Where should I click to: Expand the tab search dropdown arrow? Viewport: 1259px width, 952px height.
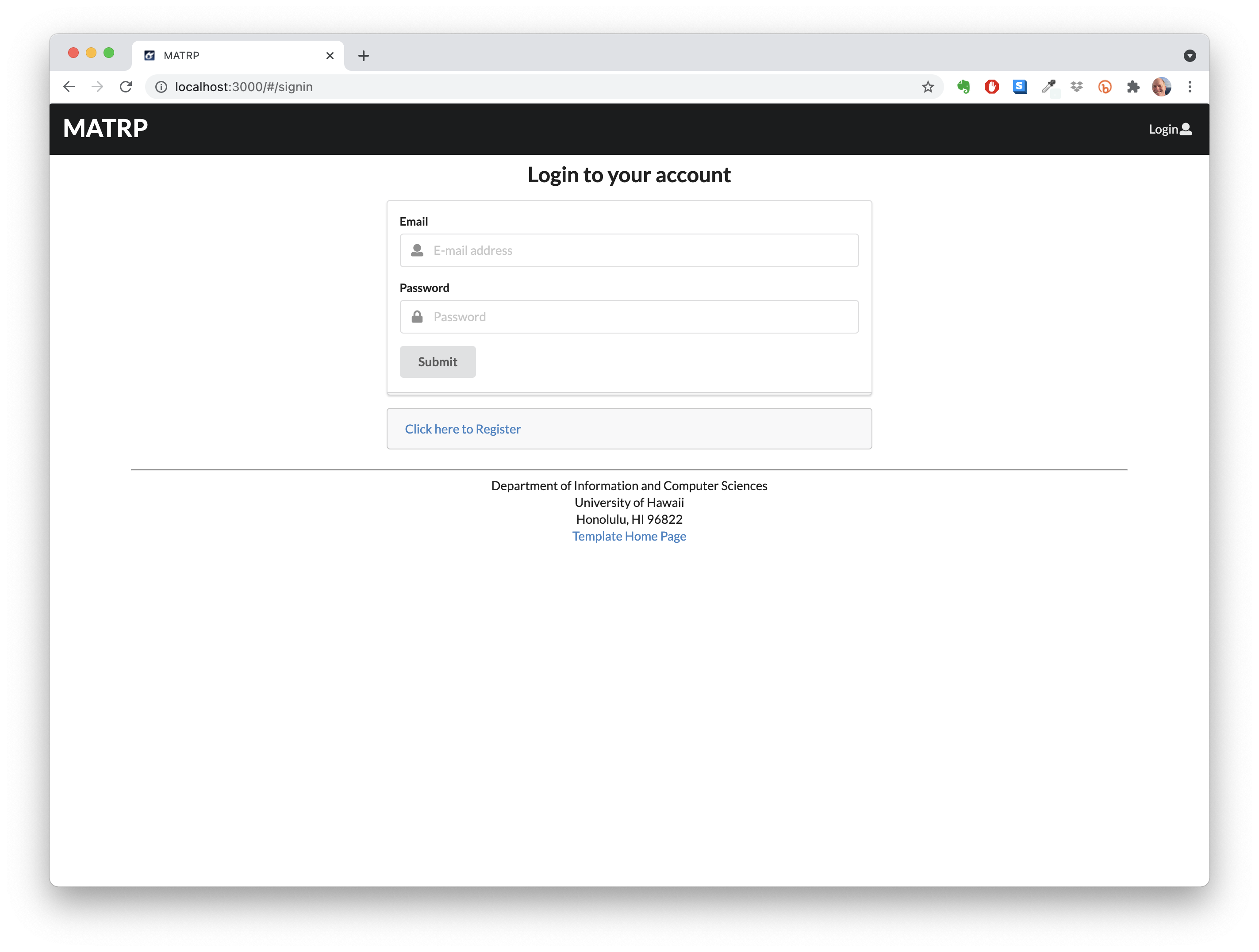(1190, 55)
